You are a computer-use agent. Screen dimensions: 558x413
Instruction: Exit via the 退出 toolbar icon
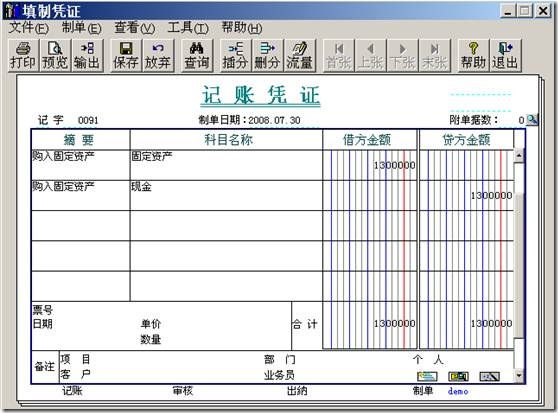(x=505, y=55)
